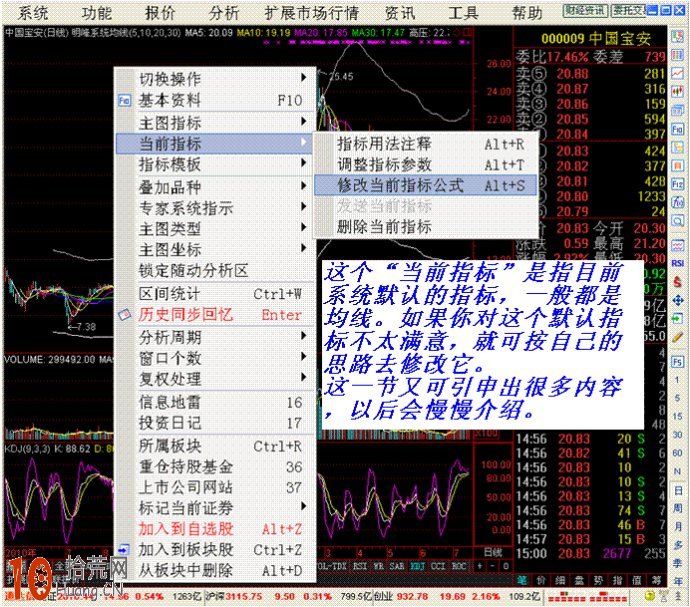Expand the 切换操作 submenu

pyautogui.click(x=215, y=79)
